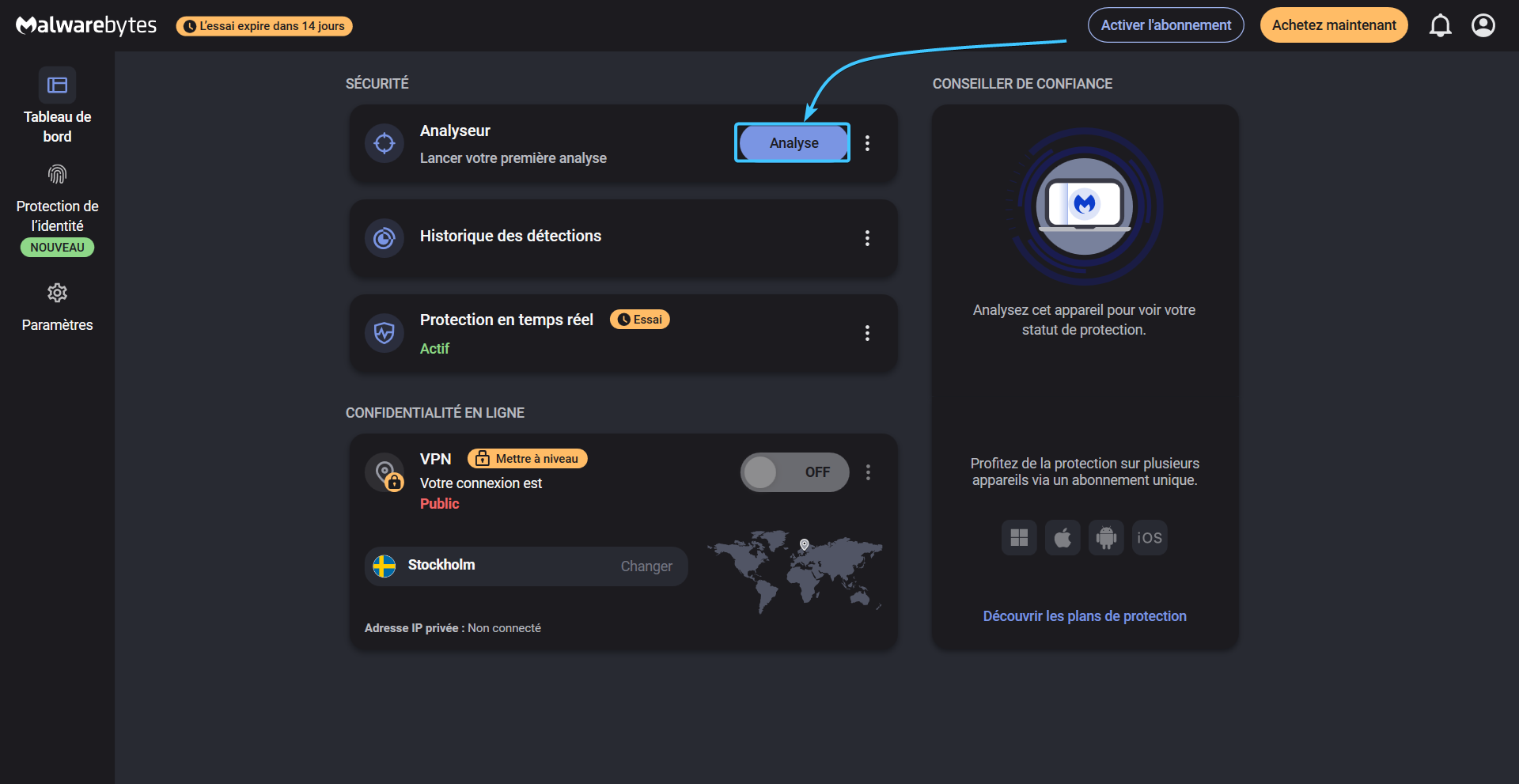
Task: Open Analyseur three-dot options menu
Action: pos(867,143)
